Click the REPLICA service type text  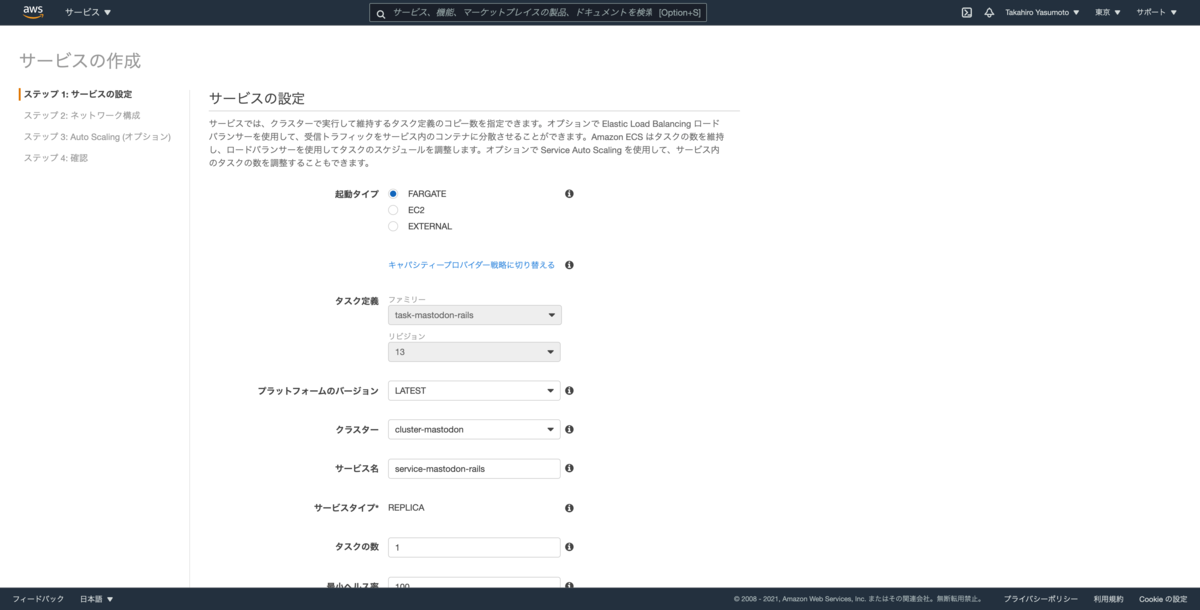tap(406, 508)
